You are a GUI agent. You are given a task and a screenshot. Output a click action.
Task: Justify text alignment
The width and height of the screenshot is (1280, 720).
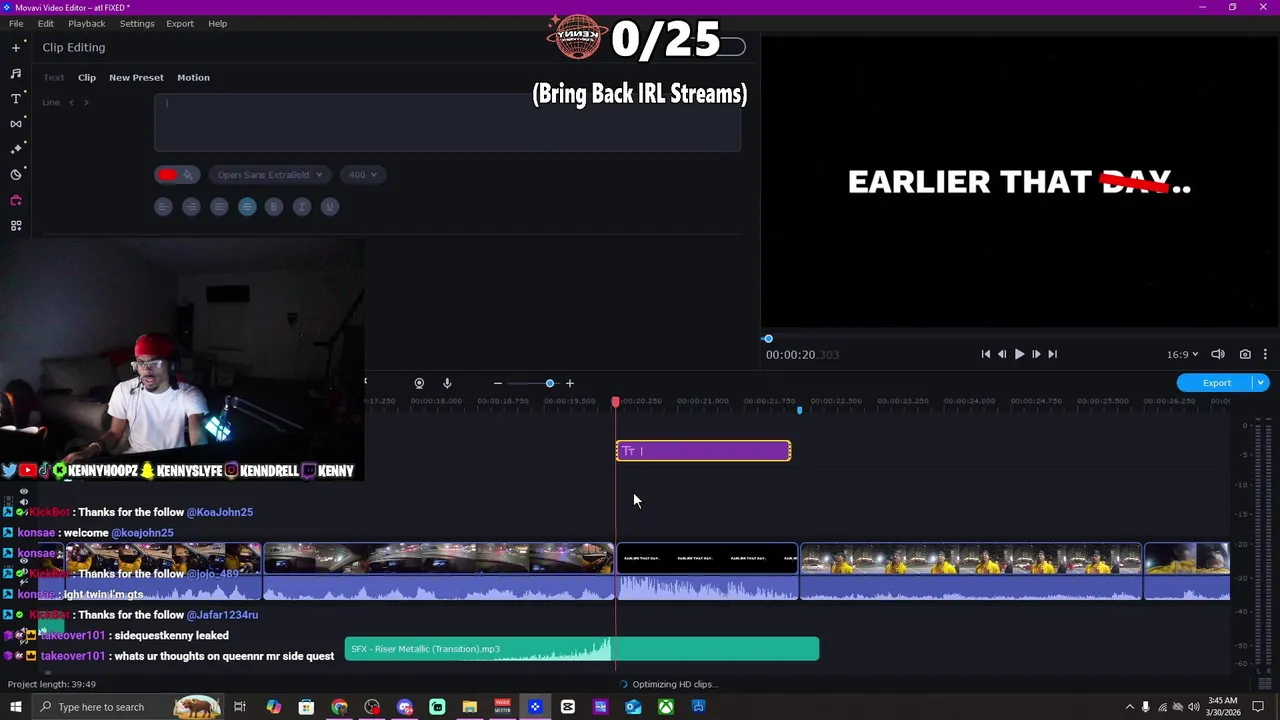[x=219, y=207]
